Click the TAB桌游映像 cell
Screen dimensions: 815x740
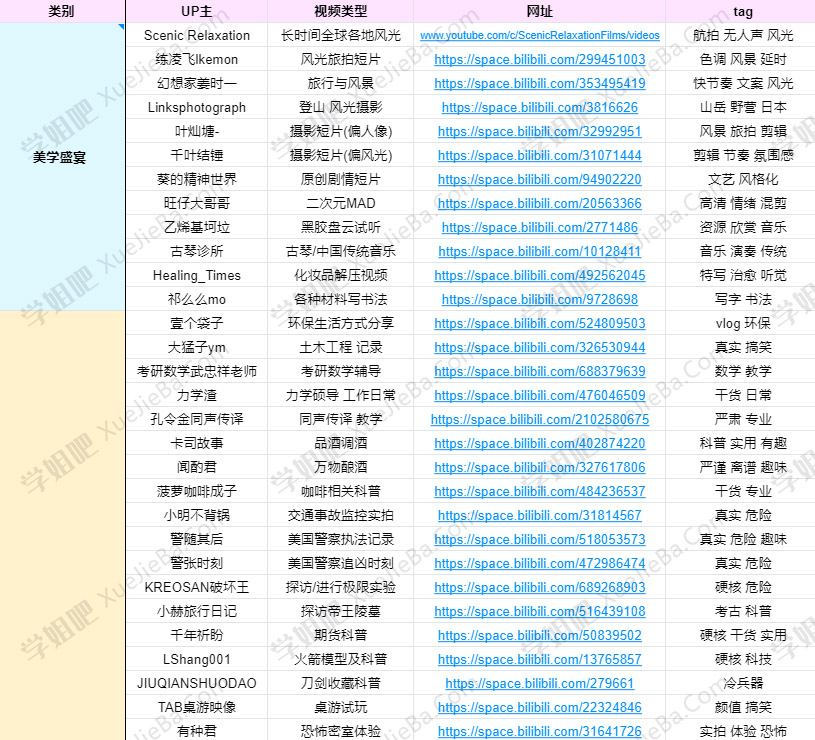(196, 707)
